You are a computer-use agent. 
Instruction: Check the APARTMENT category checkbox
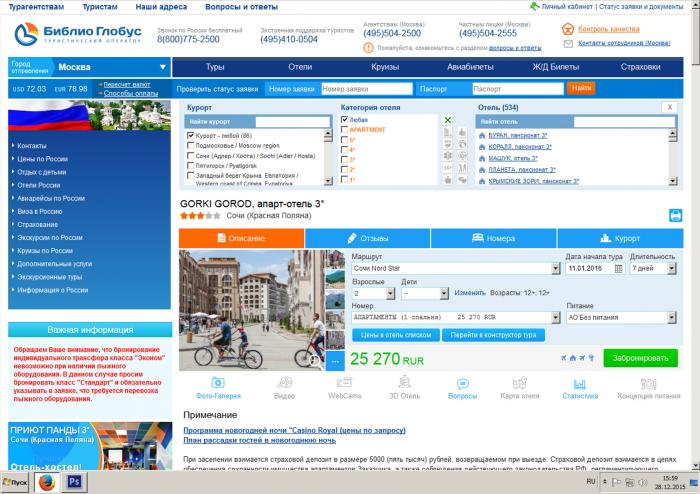(x=344, y=129)
